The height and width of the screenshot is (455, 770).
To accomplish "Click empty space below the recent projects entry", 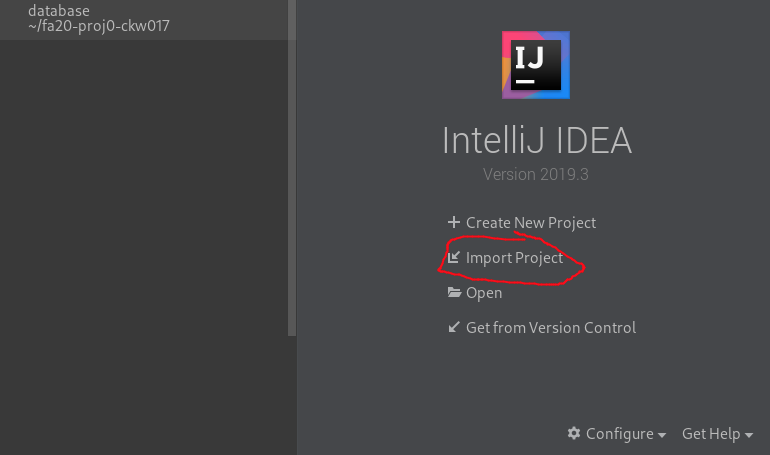I will tap(140, 250).
